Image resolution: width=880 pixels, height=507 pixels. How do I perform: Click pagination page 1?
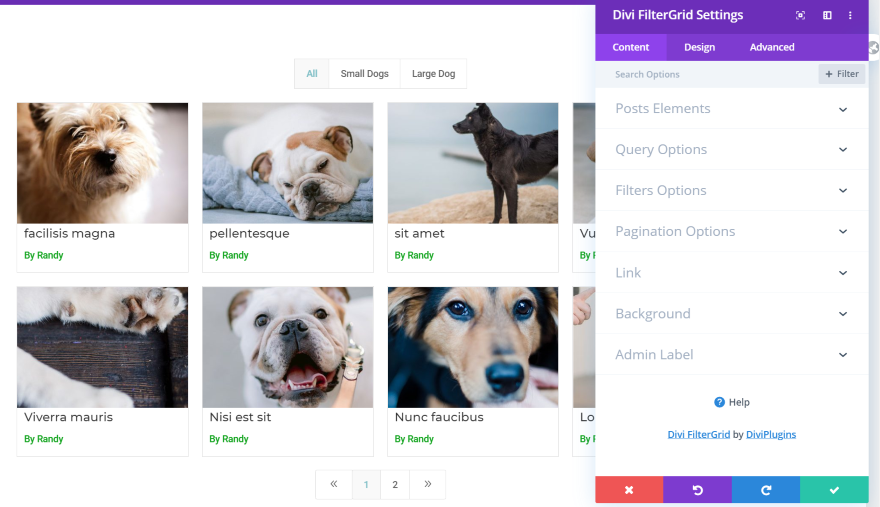coord(366,484)
